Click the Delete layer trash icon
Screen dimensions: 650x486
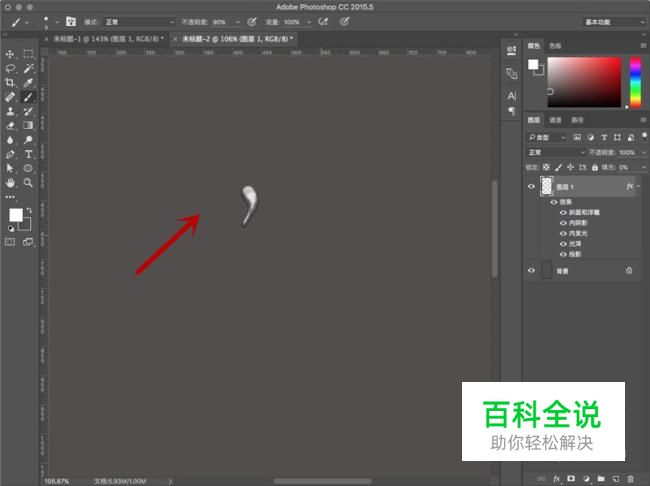point(631,479)
